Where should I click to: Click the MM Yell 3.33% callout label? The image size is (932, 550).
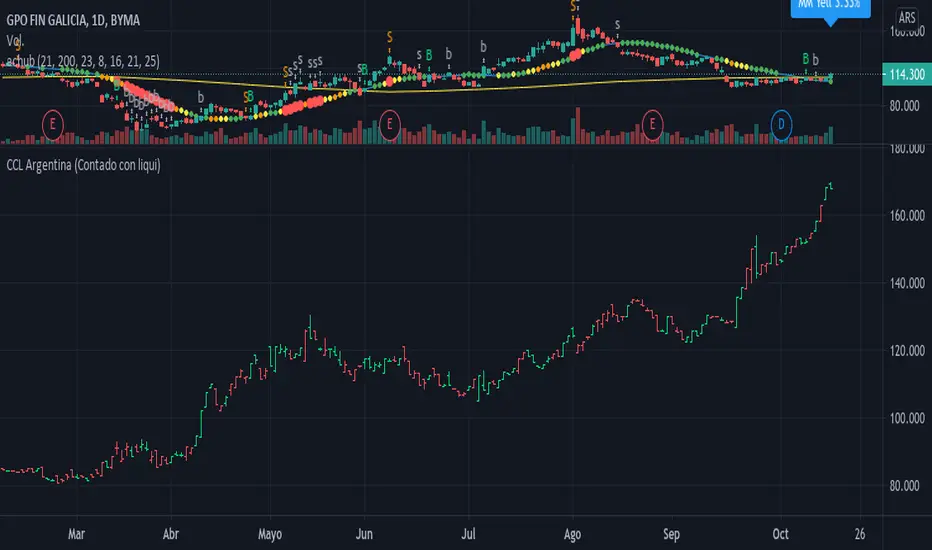click(830, 6)
